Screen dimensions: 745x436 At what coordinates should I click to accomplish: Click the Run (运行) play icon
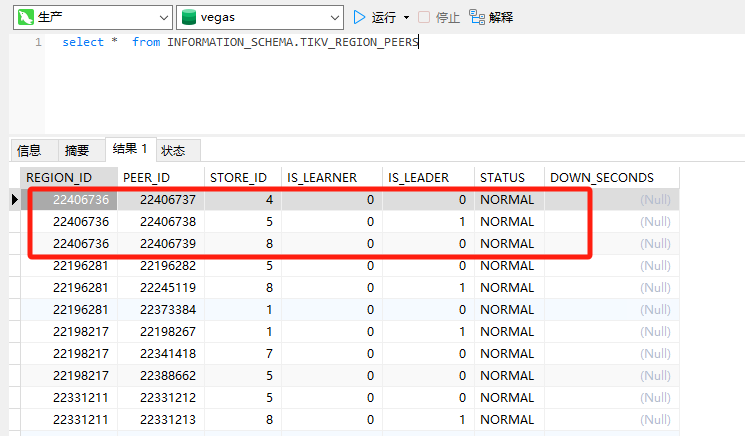pyautogui.click(x=360, y=17)
